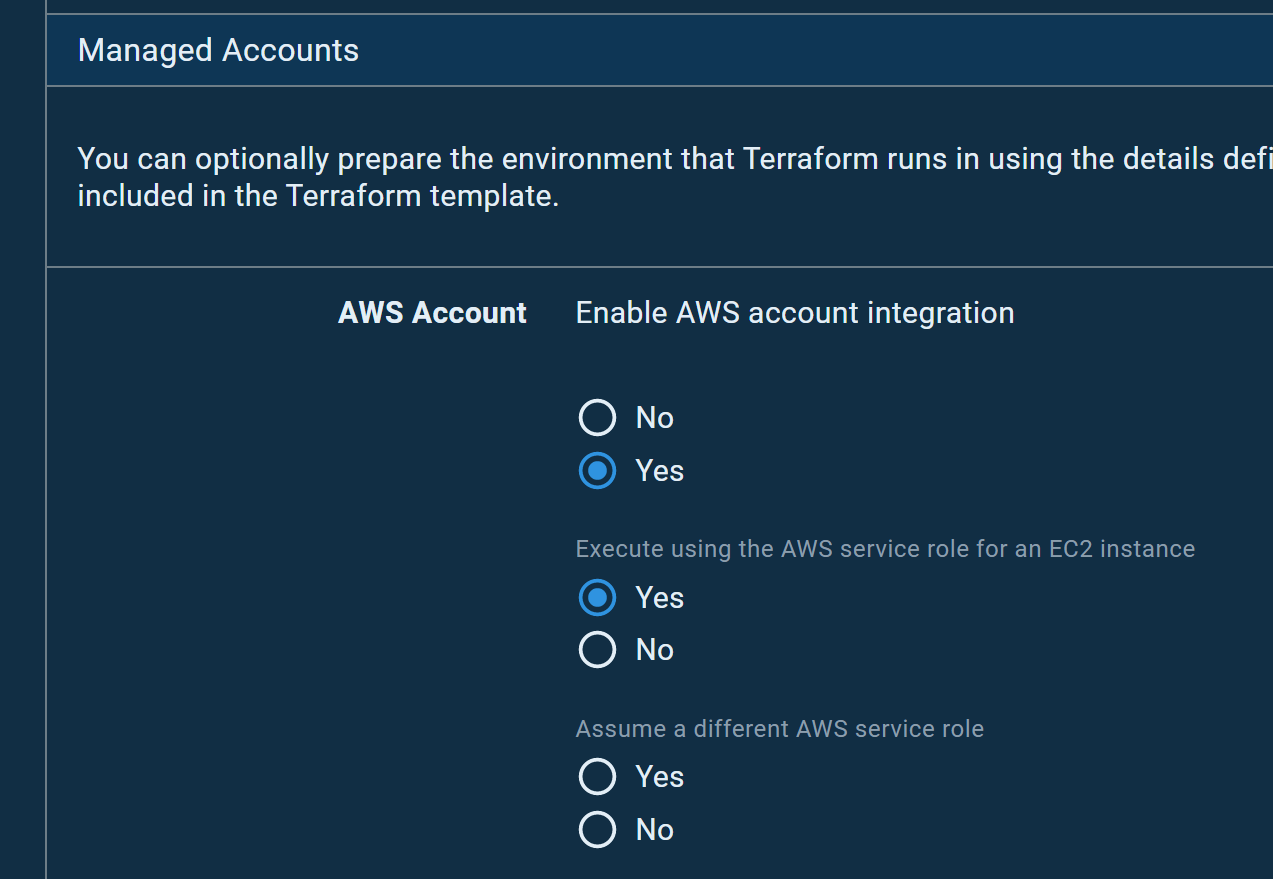Click the "Assume a different AWS service role" label
The height and width of the screenshot is (879, 1273).
click(x=780, y=728)
